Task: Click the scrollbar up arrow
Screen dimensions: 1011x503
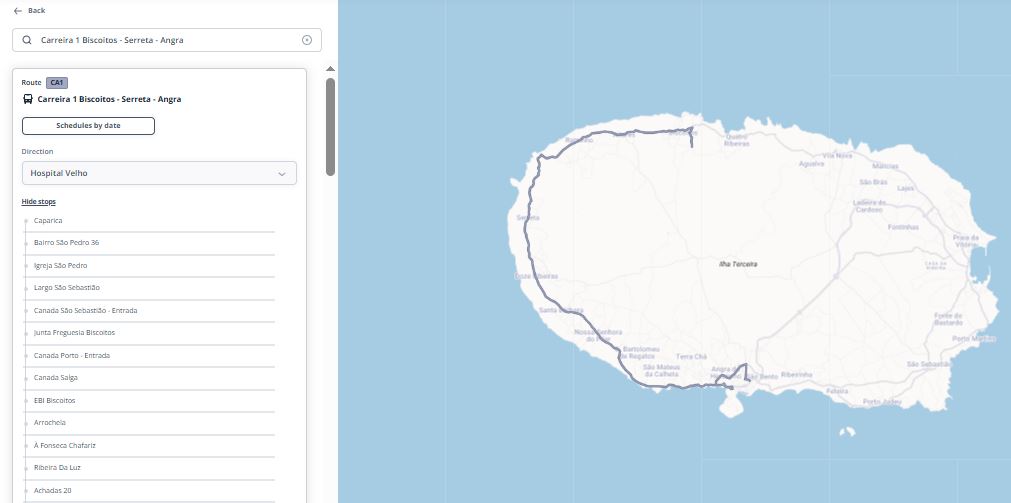Action: [330, 69]
